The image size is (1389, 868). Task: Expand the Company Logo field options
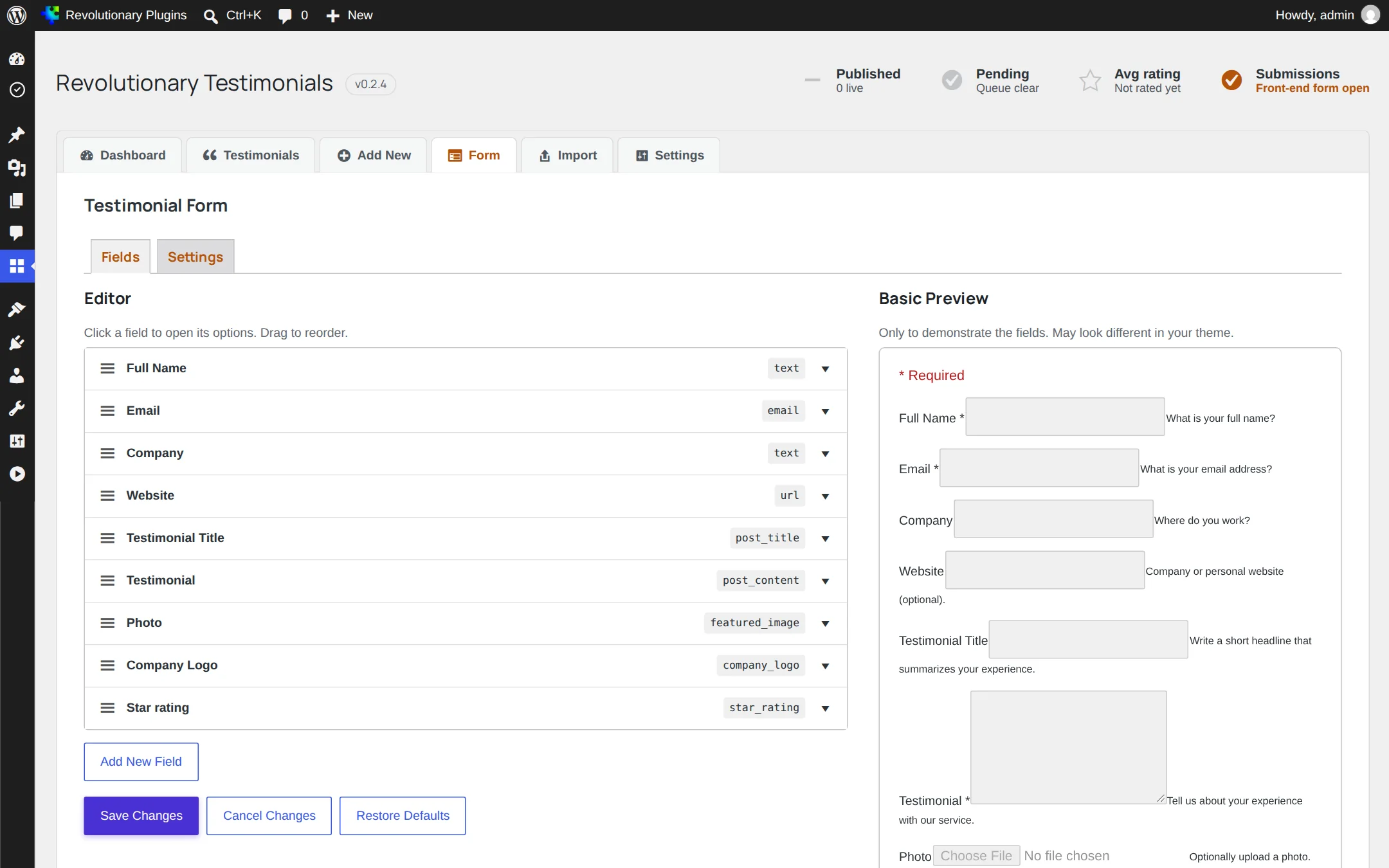pyautogui.click(x=825, y=666)
